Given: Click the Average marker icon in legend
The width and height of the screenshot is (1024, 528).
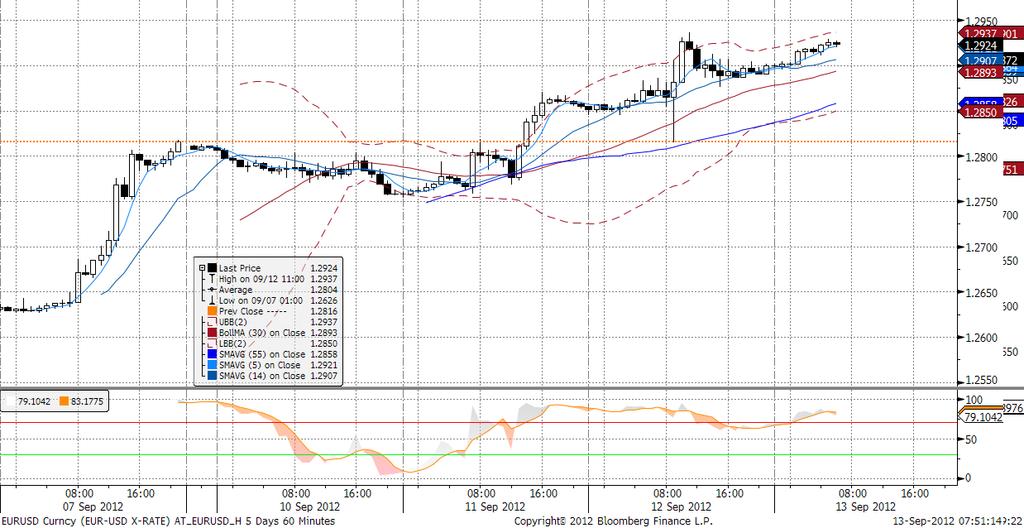Looking at the screenshot, I should (x=212, y=289).
